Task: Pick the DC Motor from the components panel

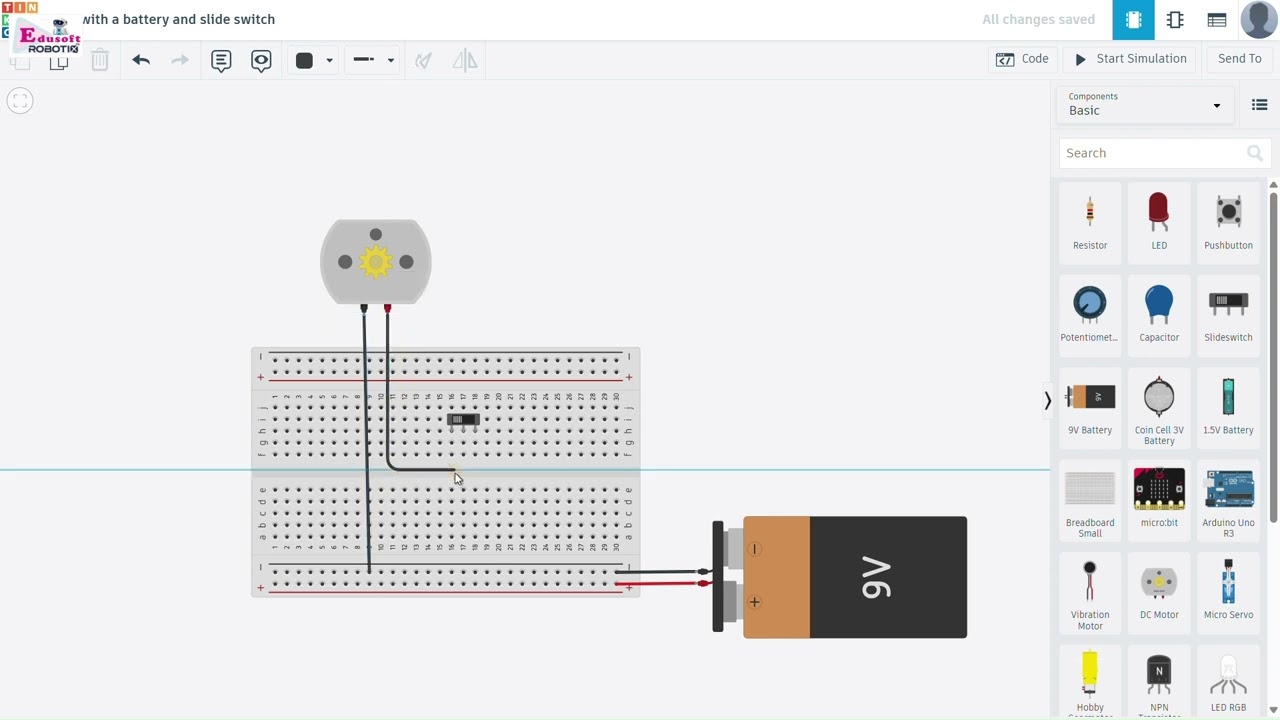Action: (1159, 592)
